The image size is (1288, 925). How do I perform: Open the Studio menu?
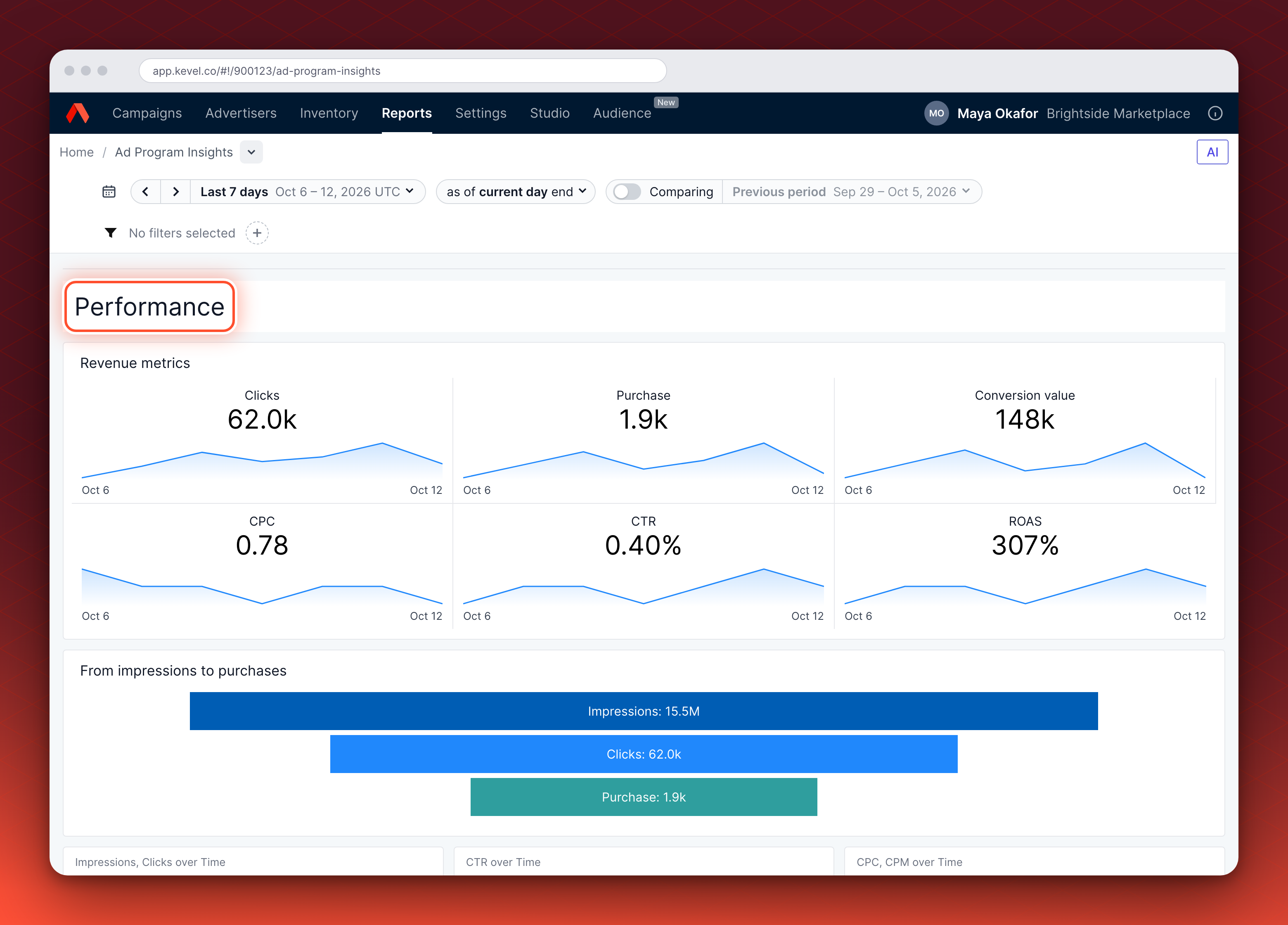[x=550, y=113]
